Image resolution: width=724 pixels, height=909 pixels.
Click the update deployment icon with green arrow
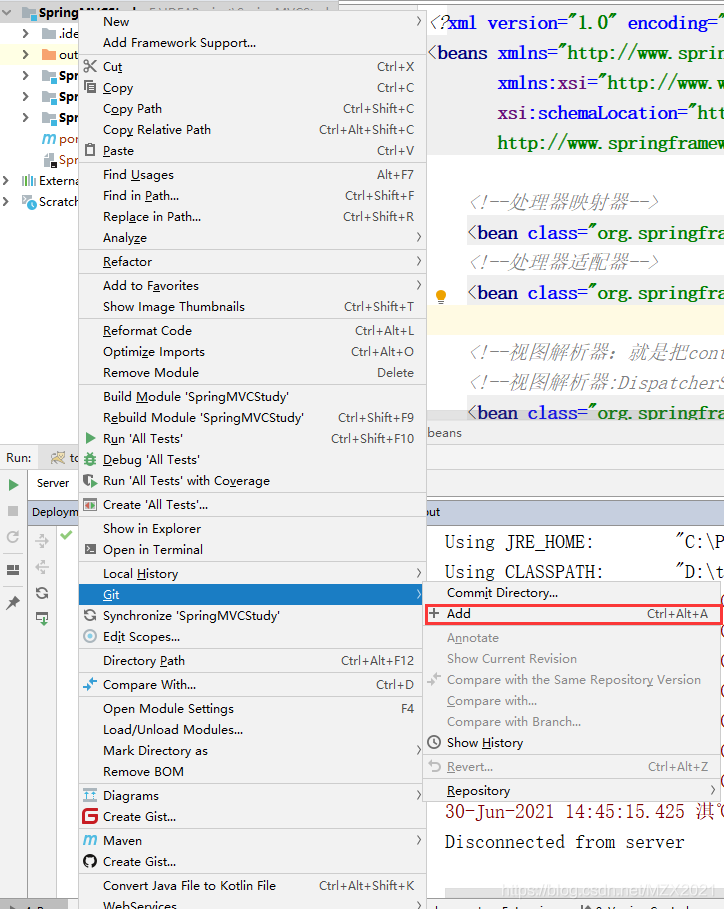point(42,619)
